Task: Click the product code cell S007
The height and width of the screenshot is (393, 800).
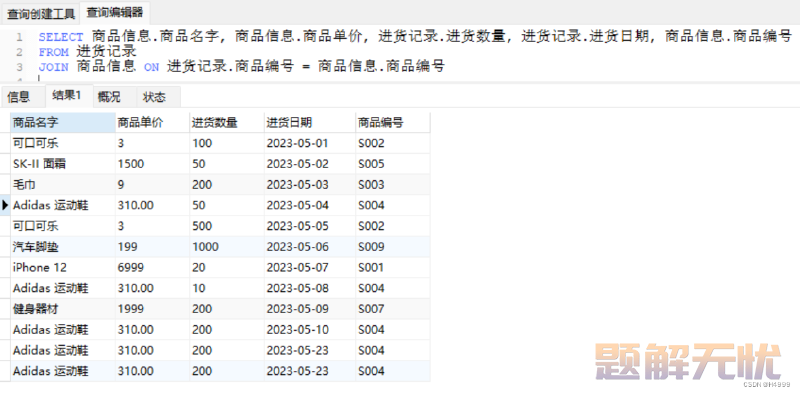Action: pyautogui.click(x=393, y=309)
